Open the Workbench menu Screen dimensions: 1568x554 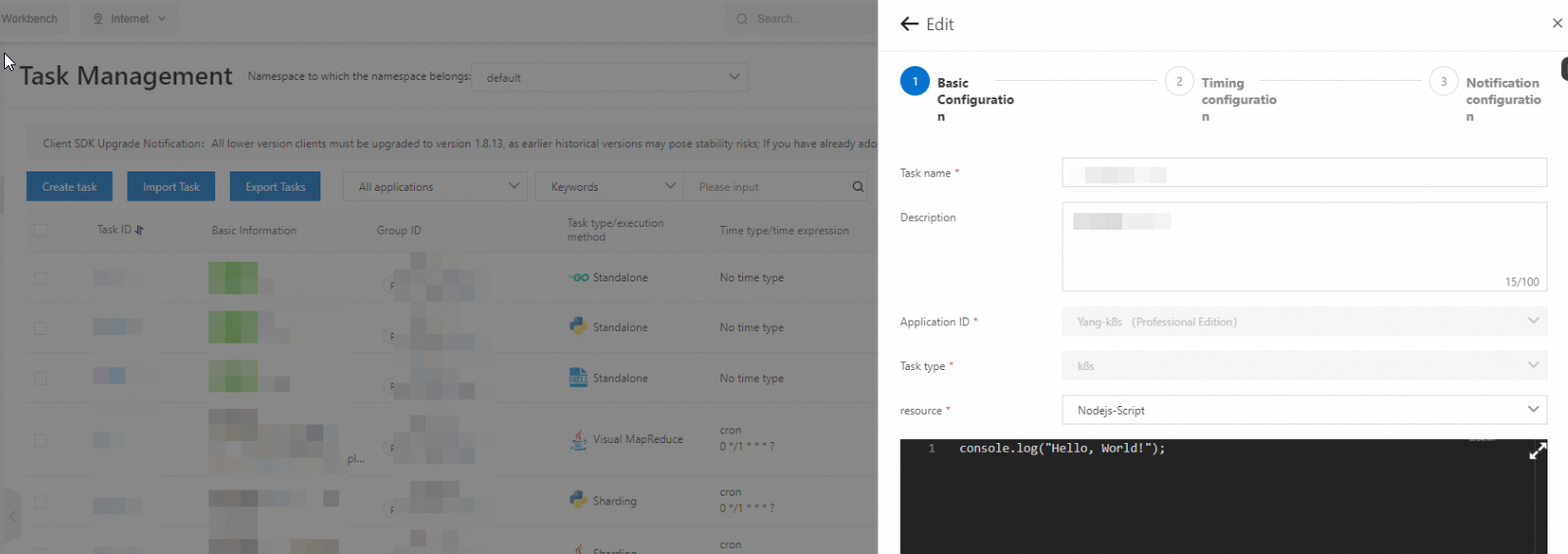coord(29,18)
